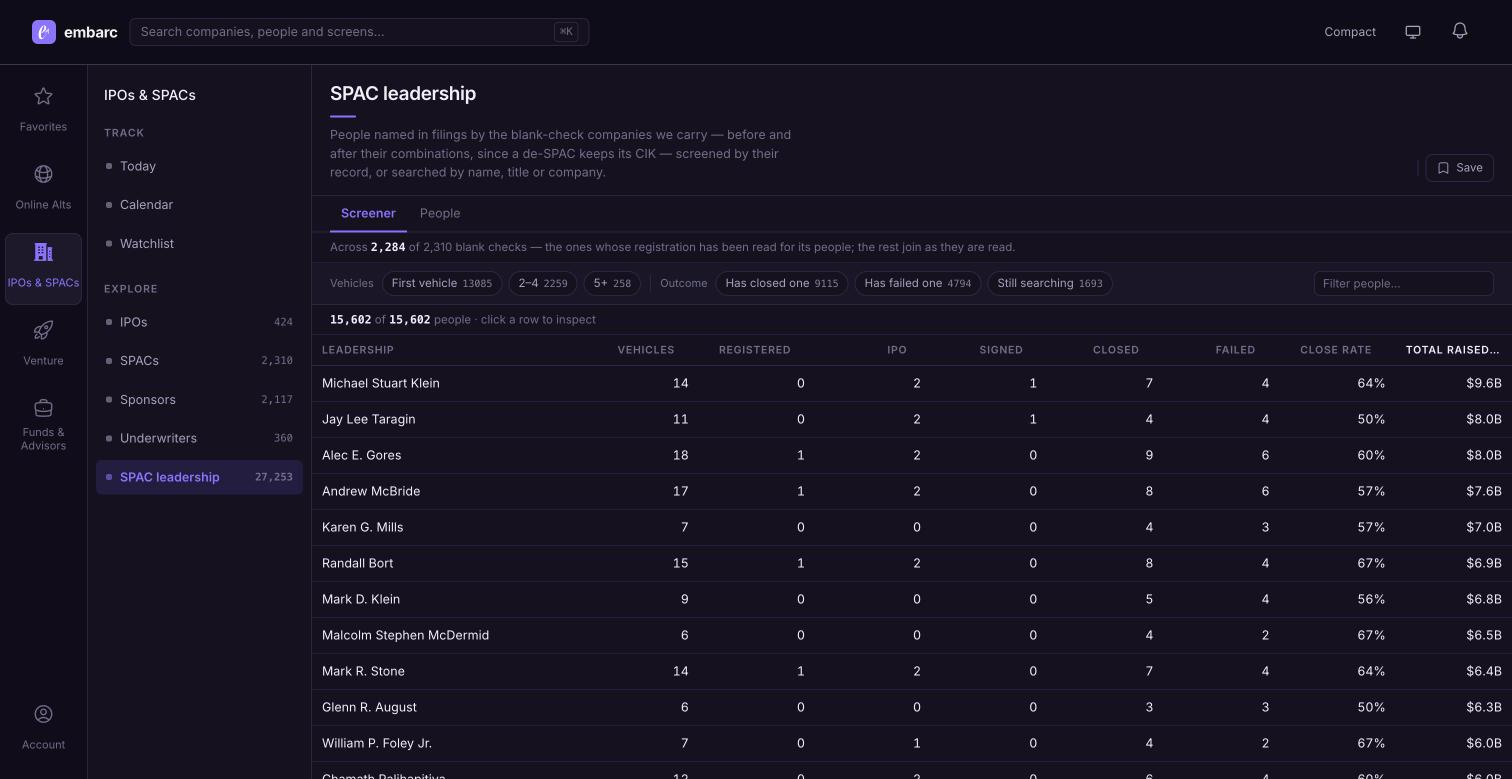The height and width of the screenshot is (779, 1512).
Task: Open IPOs explore item
Action: click(x=199, y=322)
